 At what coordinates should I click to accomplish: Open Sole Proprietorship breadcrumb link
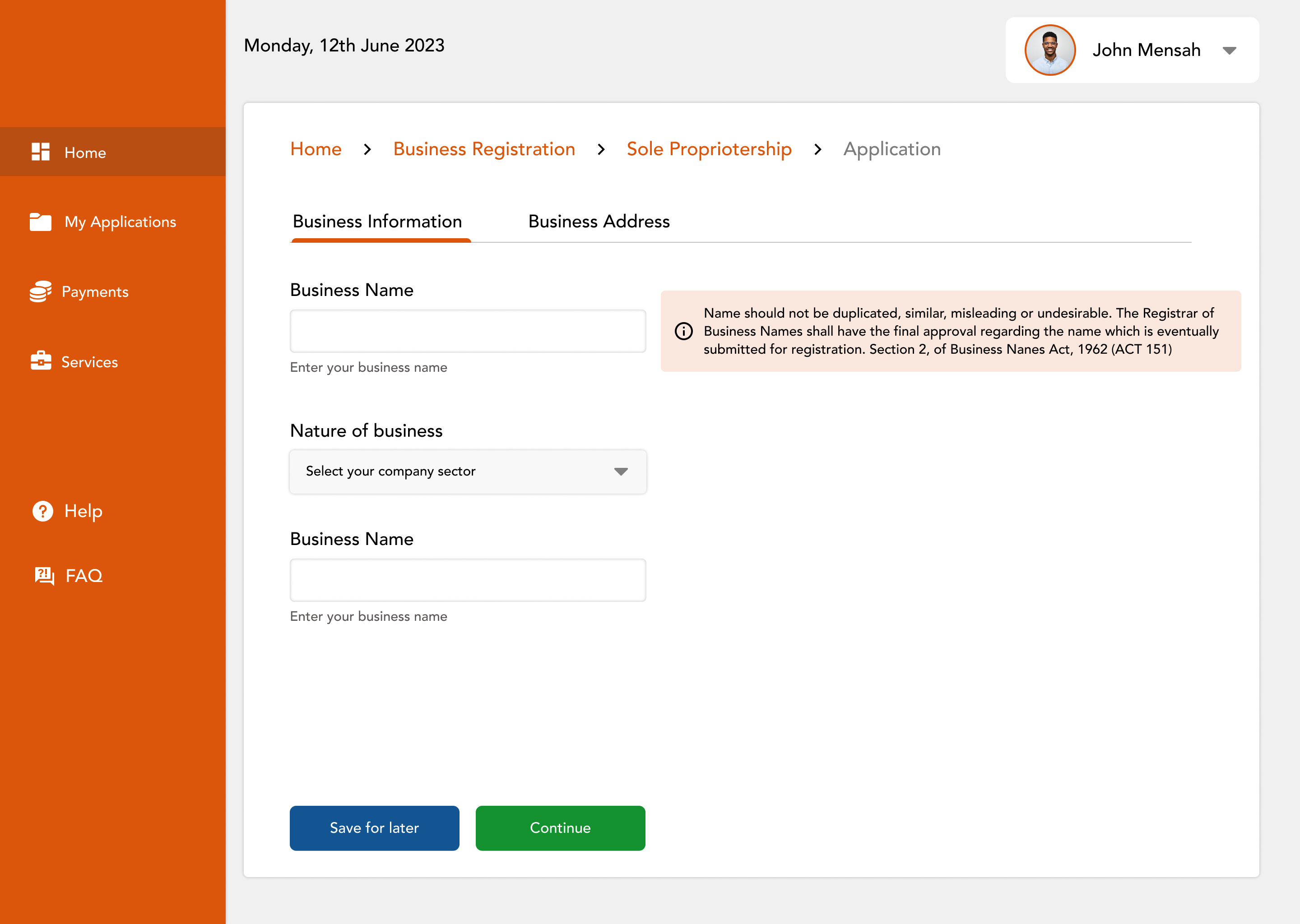(709, 149)
